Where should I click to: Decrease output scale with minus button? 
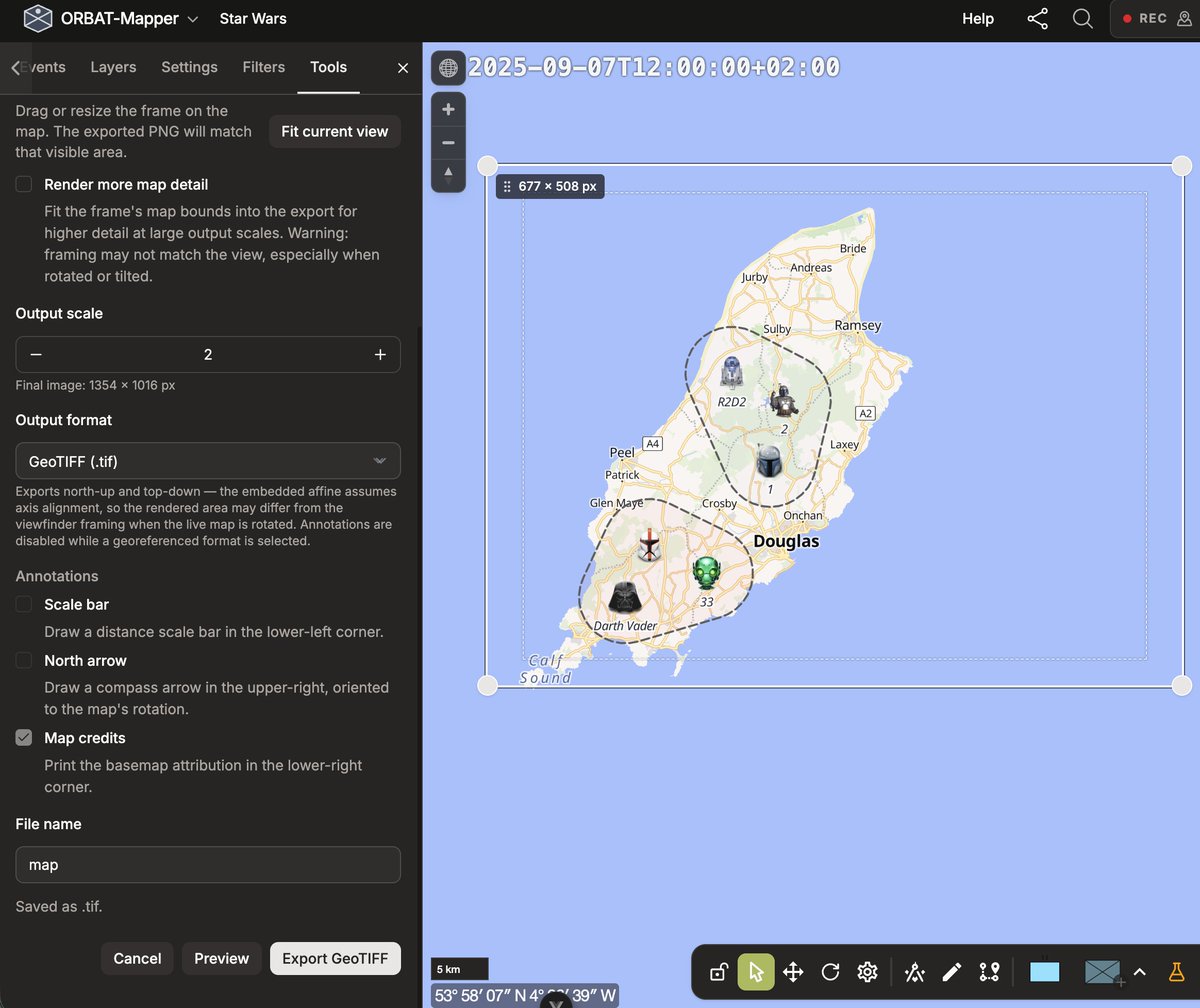click(36, 355)
